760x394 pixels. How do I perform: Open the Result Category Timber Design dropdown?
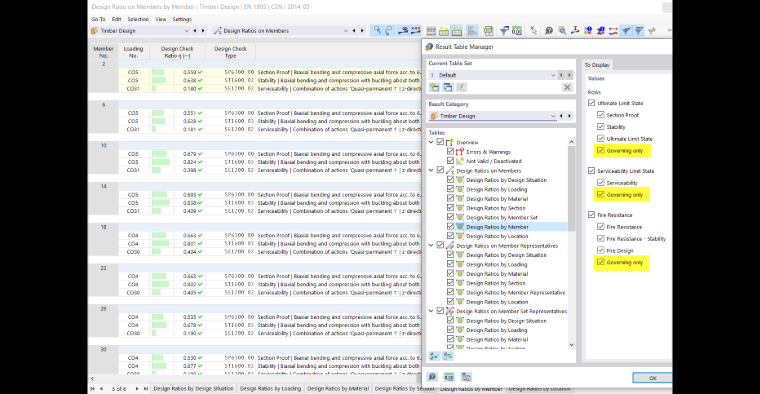point(553,116)
